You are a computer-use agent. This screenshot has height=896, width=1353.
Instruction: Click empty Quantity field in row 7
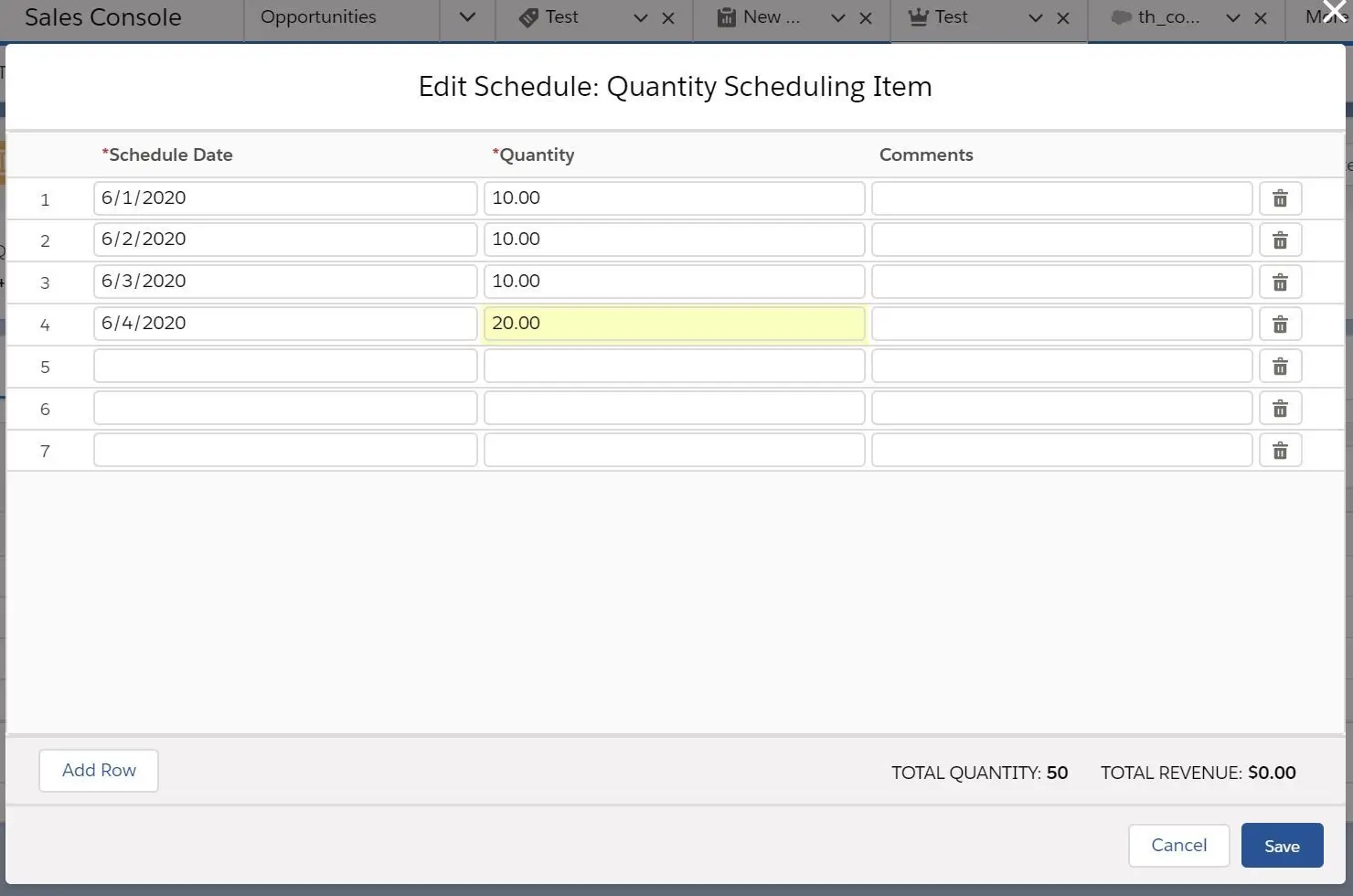(675, 450)
